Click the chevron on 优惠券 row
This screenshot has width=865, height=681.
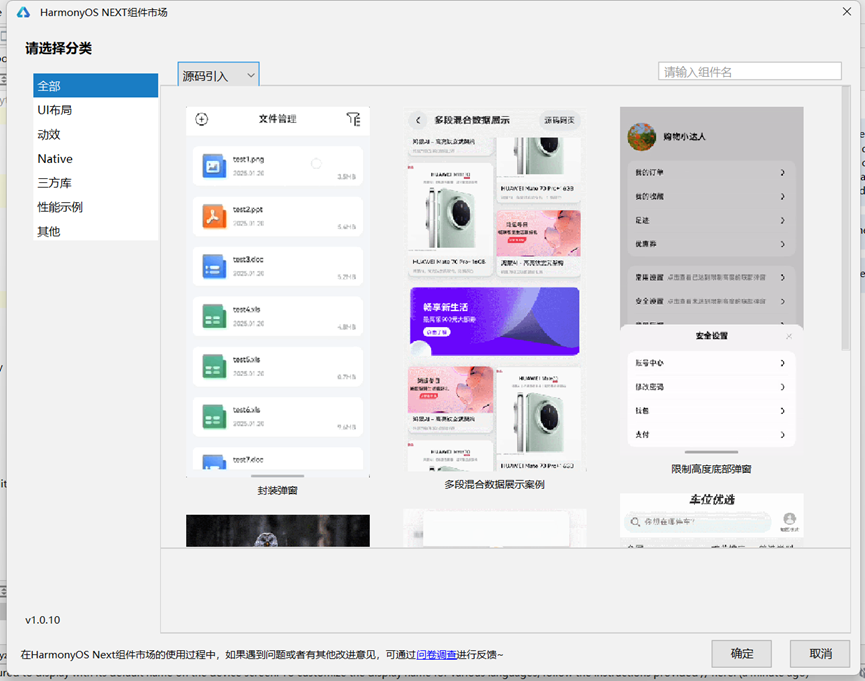point(782,244)
